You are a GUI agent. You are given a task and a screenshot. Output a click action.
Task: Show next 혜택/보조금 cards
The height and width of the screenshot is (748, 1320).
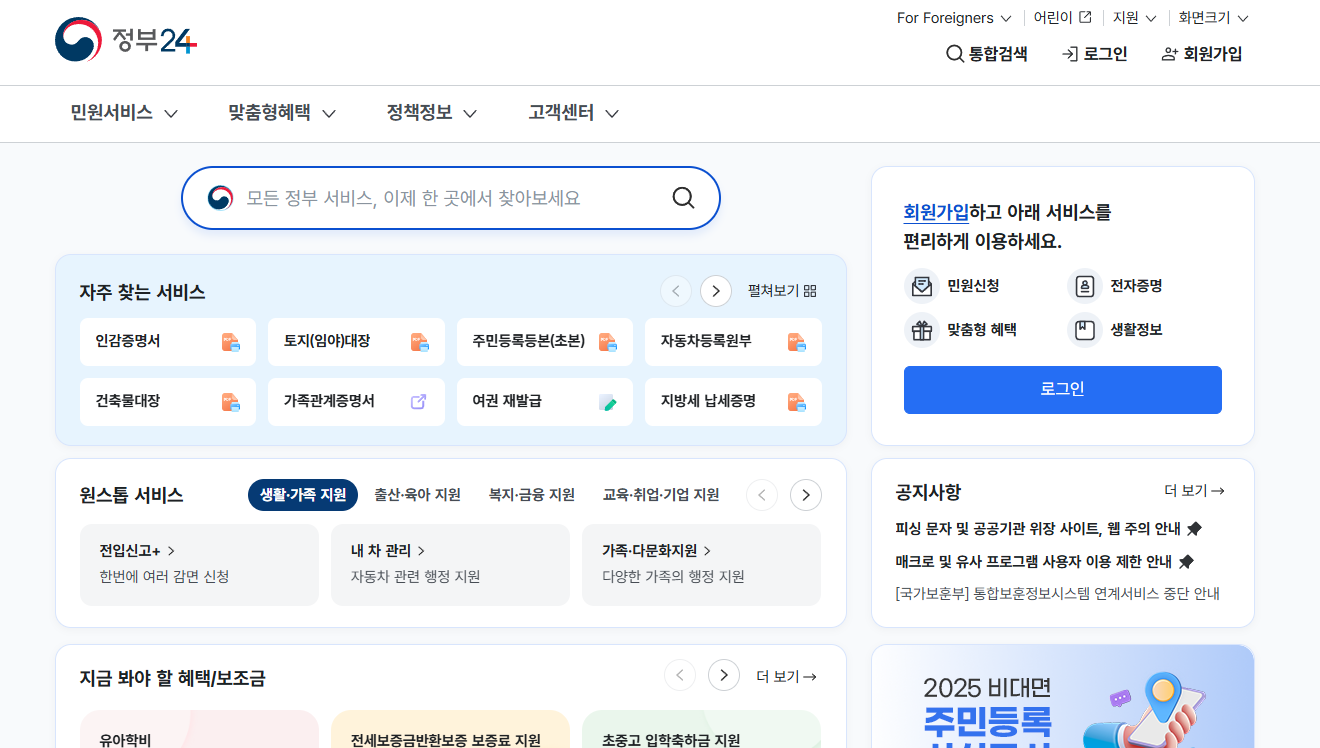point(724,675)
